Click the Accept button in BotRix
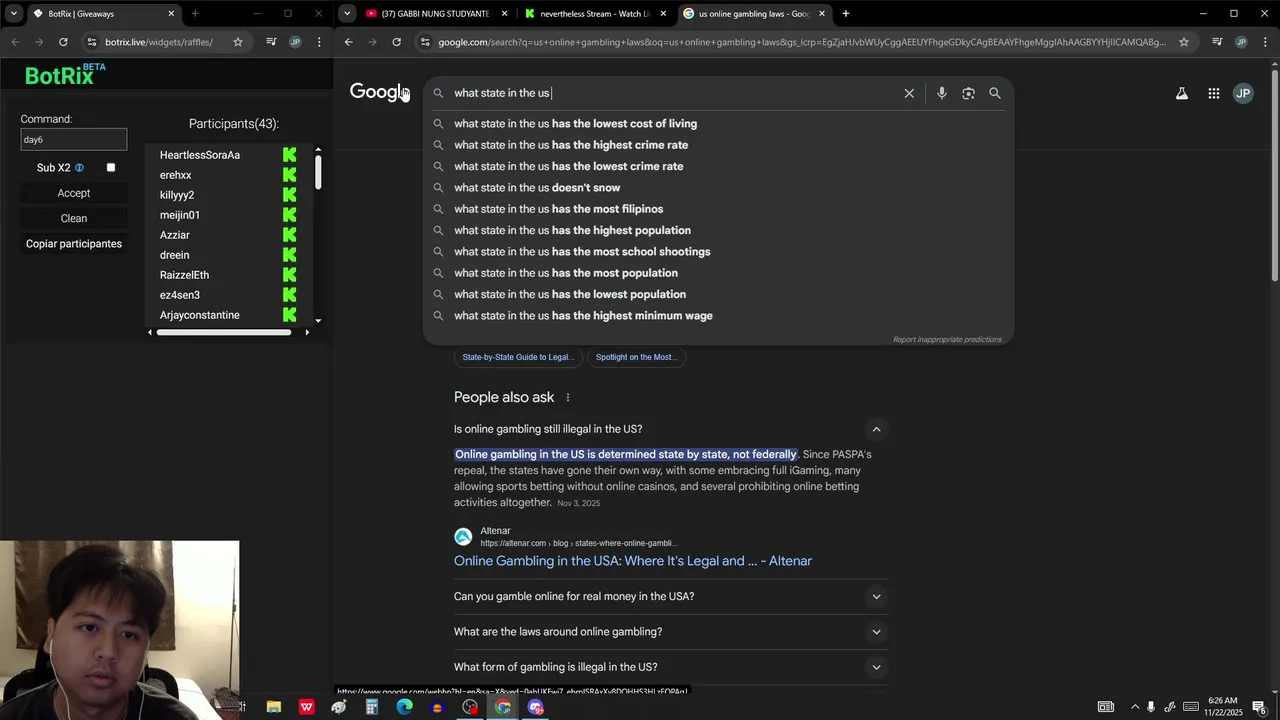Screen dimensions: 1280x720 pyautogui.click(x=74, y=193)
